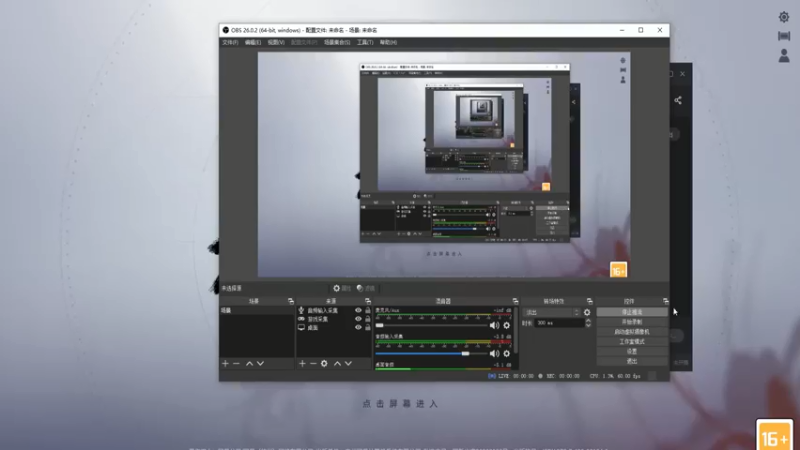Screen dimensions: 800x450
Task: Click 启动虚拟摄像机 virtual camera button
Action: click(x=632, y=332)
